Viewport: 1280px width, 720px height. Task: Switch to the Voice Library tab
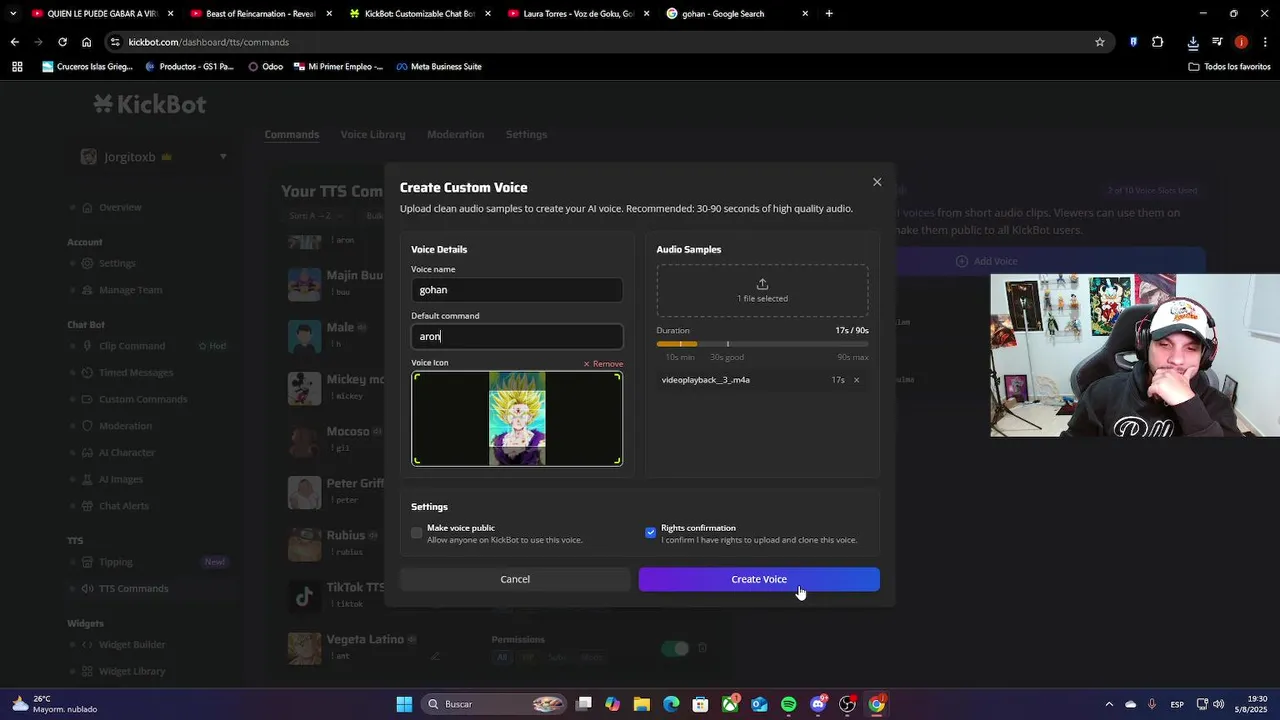pyautogui.click(x=373, y=134)
